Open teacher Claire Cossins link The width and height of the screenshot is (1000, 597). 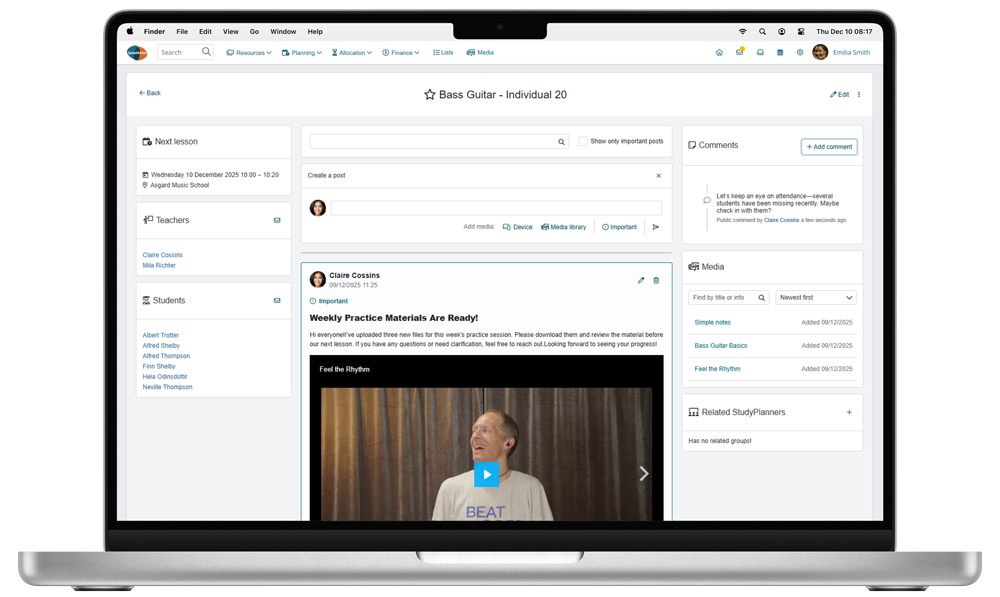[163, 255]
